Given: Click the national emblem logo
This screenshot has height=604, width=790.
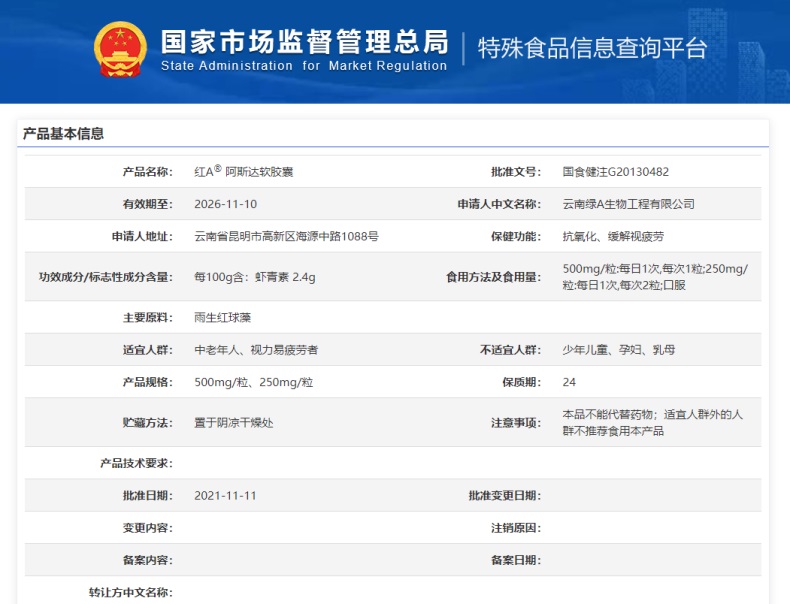Looking at the screenshot, I should point(119,48).
